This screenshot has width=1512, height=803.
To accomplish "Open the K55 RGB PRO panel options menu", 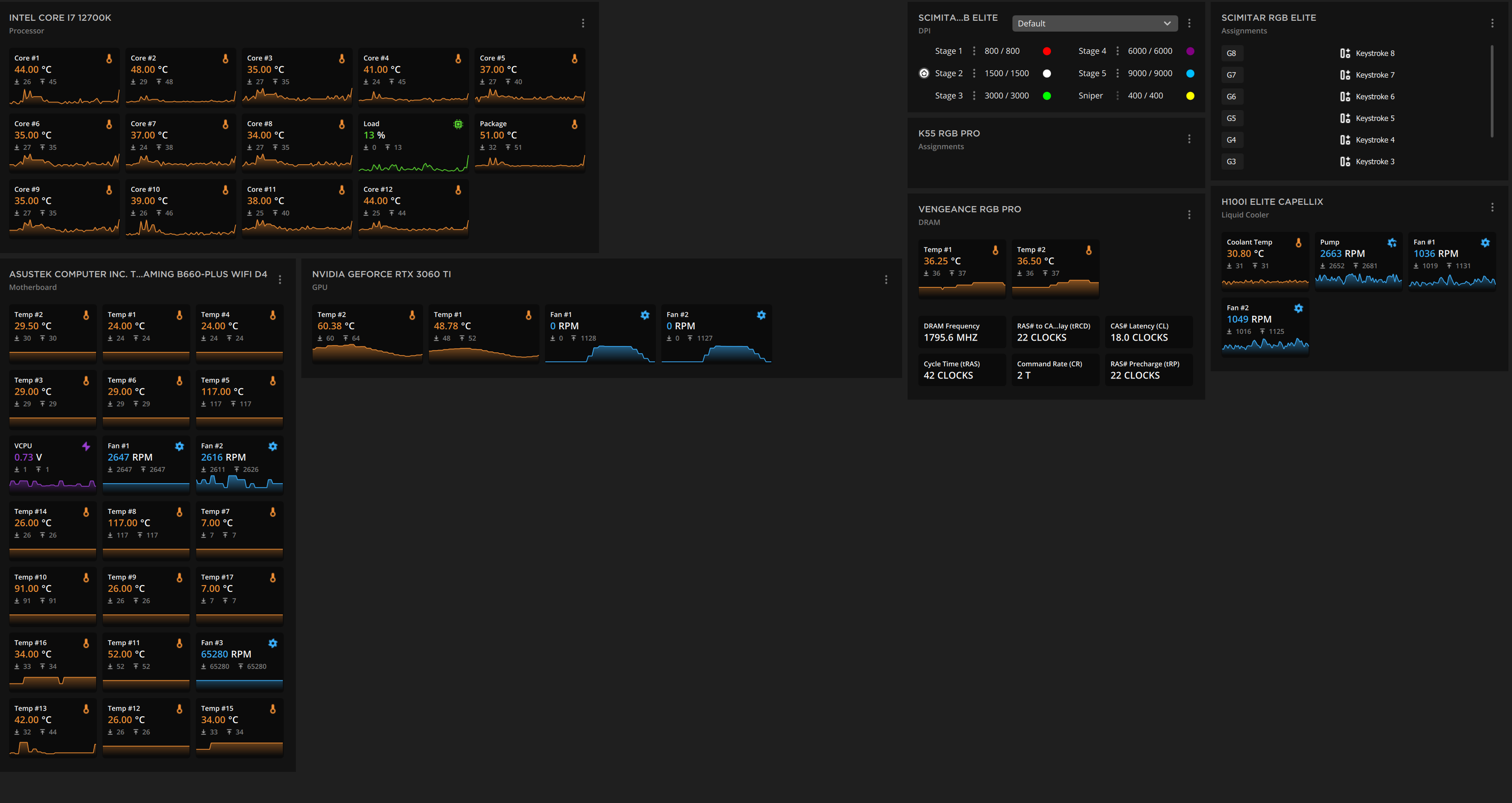I will click(x=1189, y=138).
